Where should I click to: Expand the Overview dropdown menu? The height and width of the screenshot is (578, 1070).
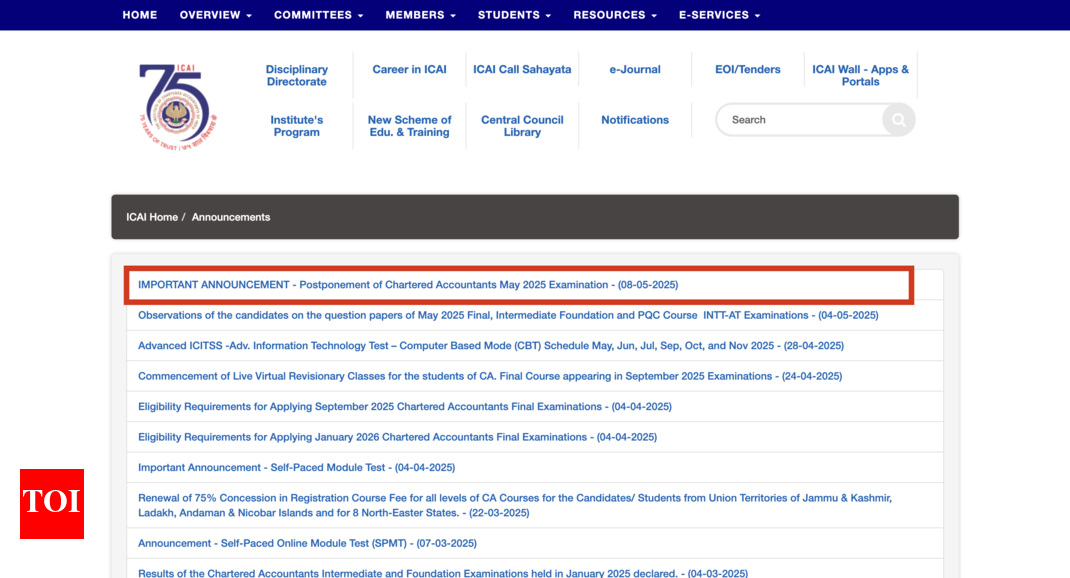pos(215,15)
